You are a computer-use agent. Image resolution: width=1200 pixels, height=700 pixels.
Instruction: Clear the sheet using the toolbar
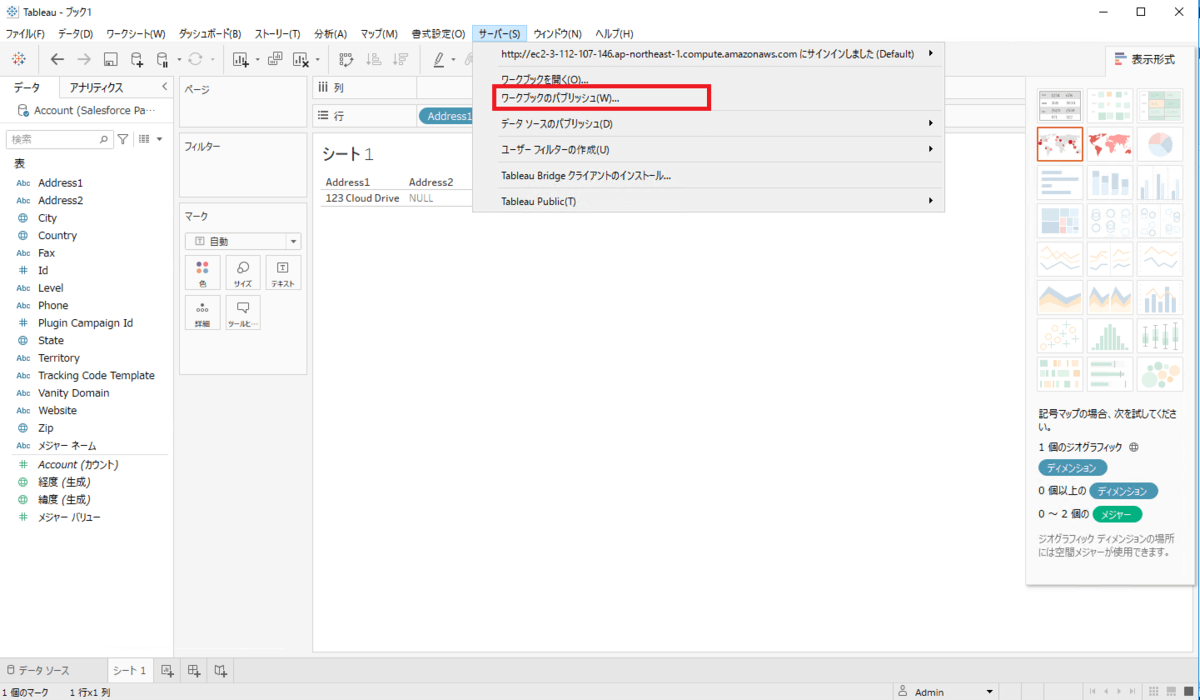[x=301, y=60]
